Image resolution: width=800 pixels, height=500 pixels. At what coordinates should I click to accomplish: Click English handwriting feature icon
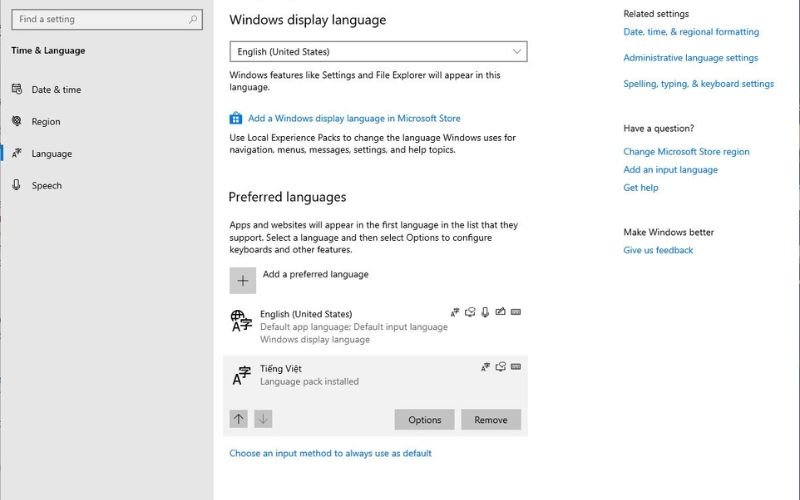[x=501, y=311]
